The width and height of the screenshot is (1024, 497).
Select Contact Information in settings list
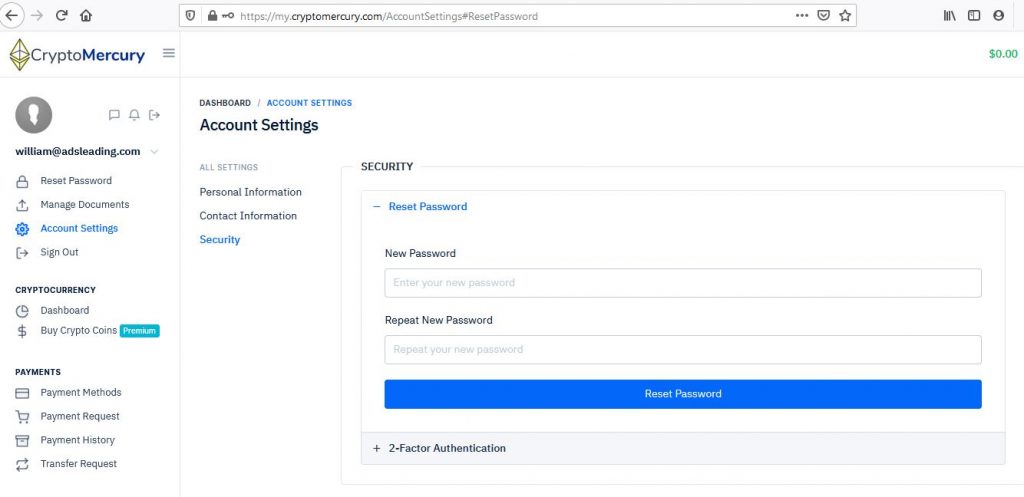pos(248,216)
